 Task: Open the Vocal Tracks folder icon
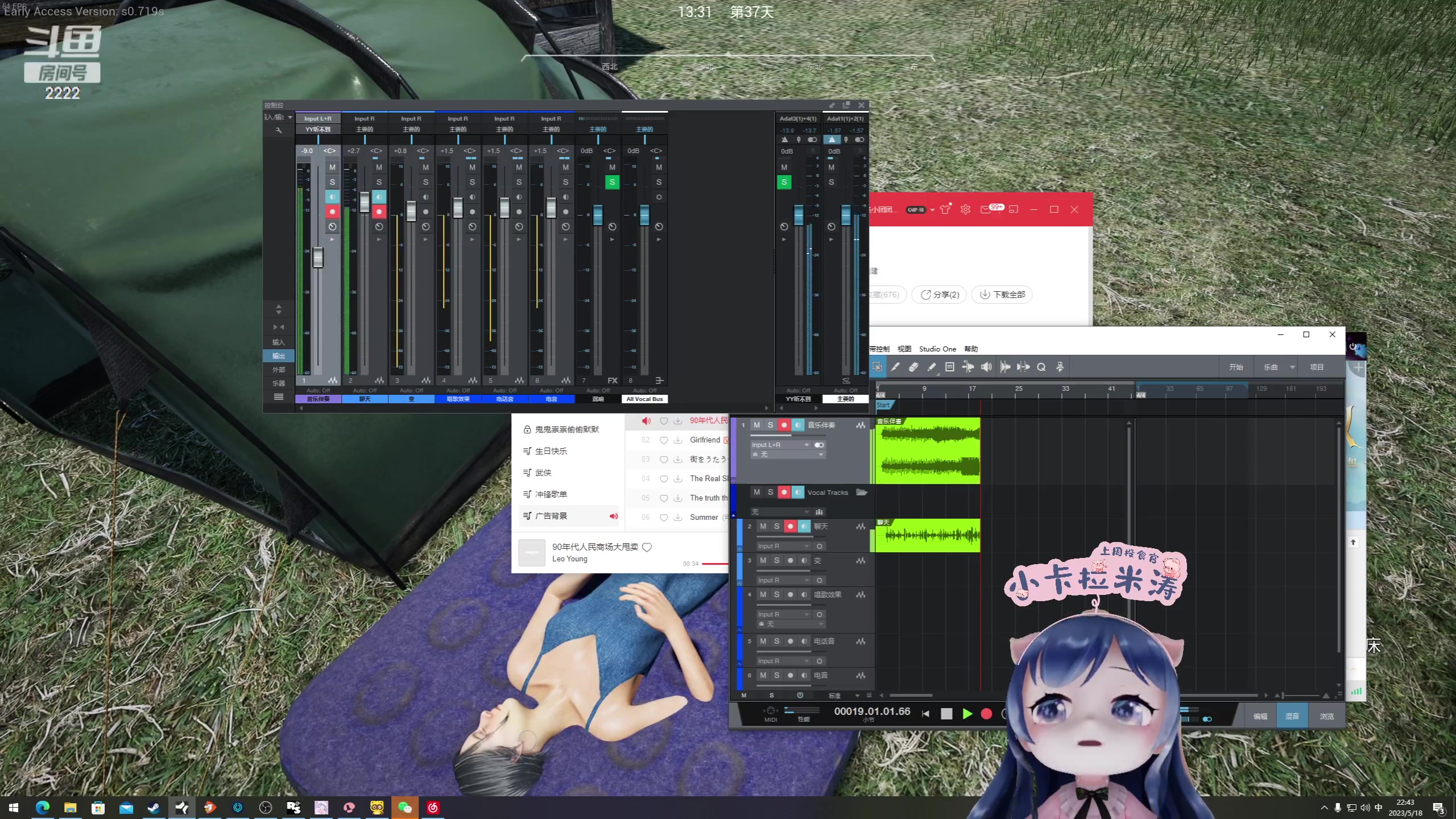[862, 493]
